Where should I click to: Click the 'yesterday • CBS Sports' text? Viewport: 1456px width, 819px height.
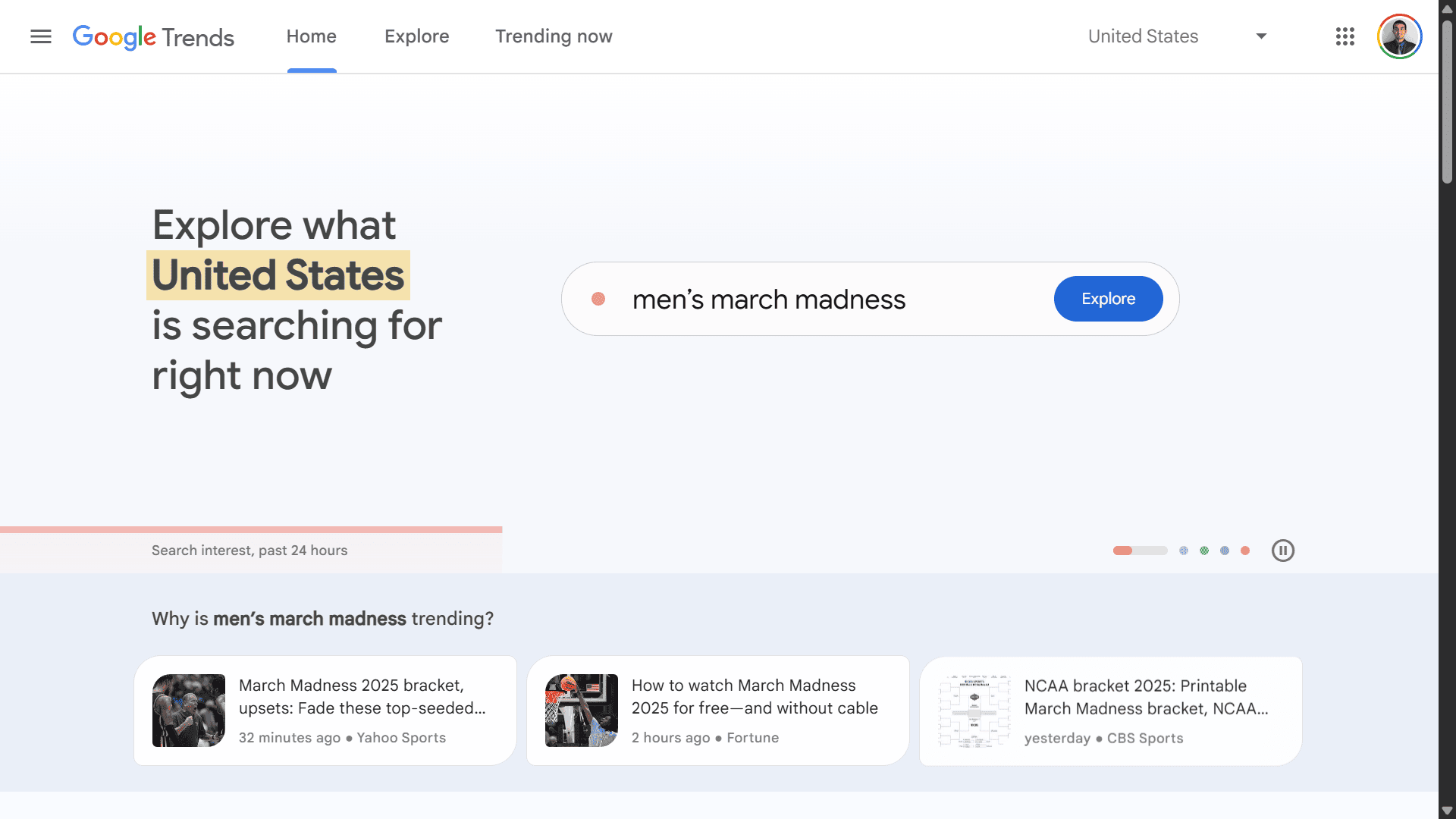(x=1103, y=739)
